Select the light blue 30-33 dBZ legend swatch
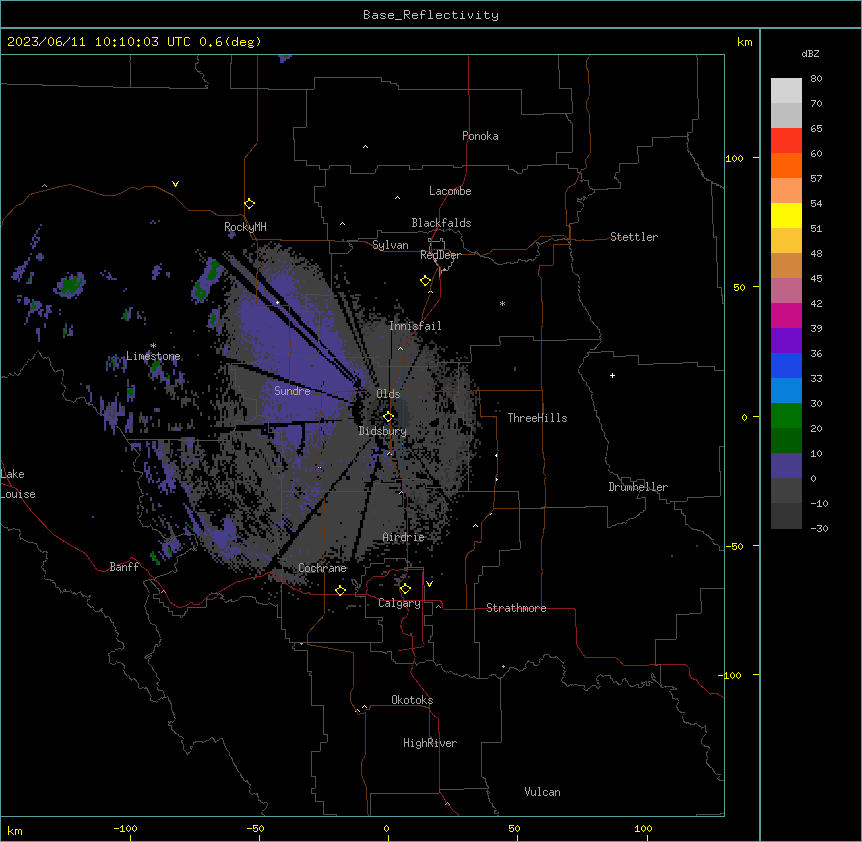The image size is (862, 842). (x=786, y=391)
